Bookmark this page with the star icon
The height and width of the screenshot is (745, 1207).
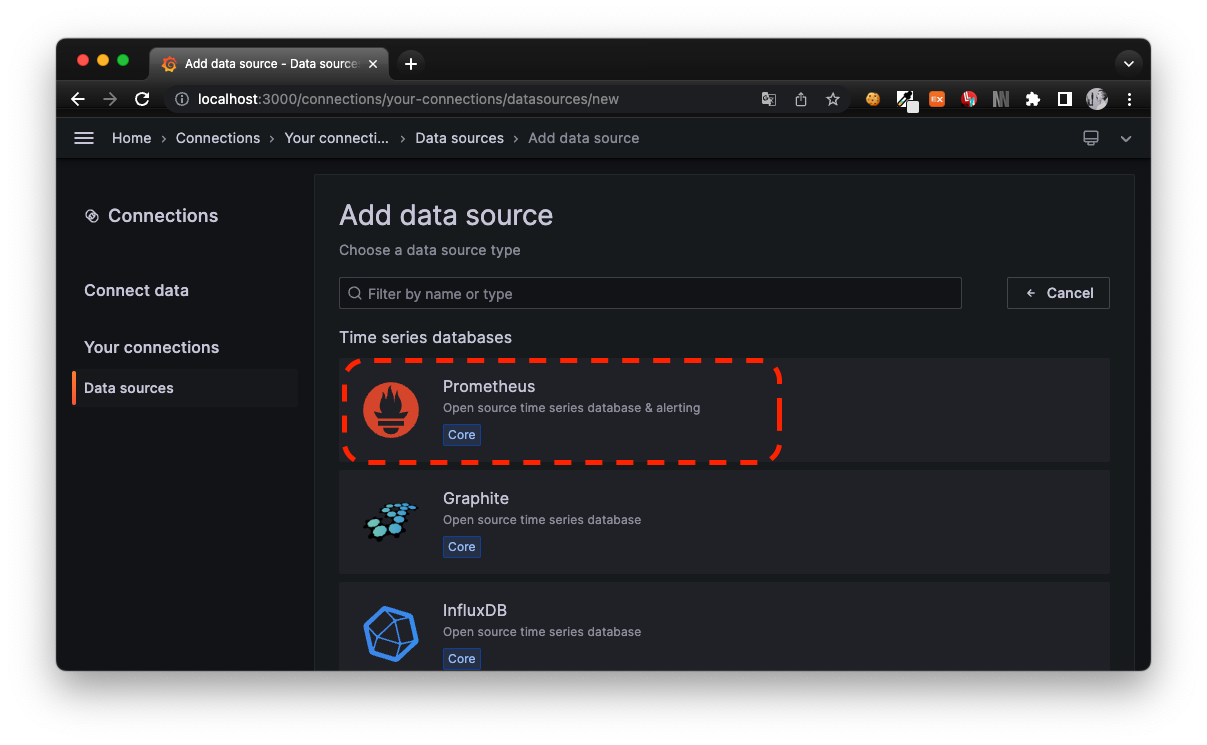pos(833,99)
